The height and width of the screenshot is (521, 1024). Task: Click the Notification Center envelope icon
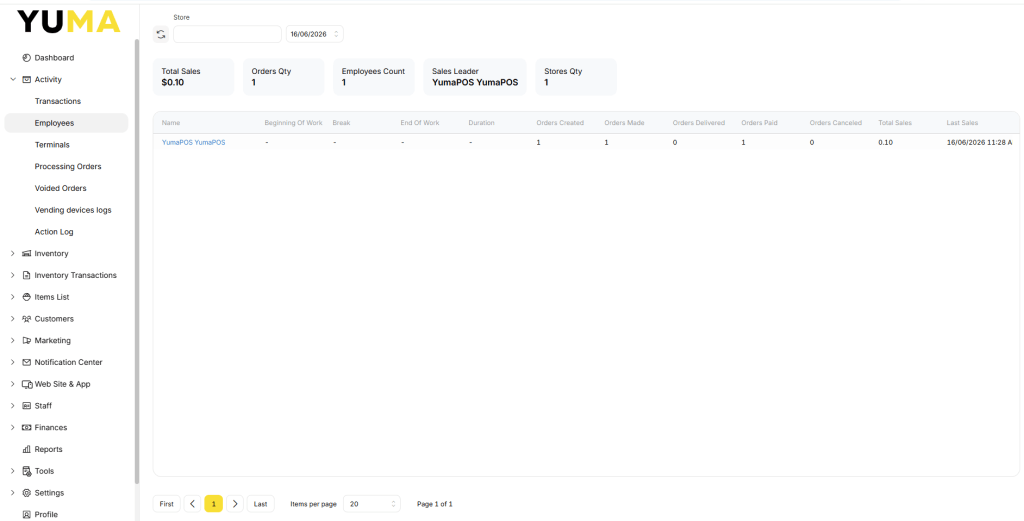(x=27, y=362)
